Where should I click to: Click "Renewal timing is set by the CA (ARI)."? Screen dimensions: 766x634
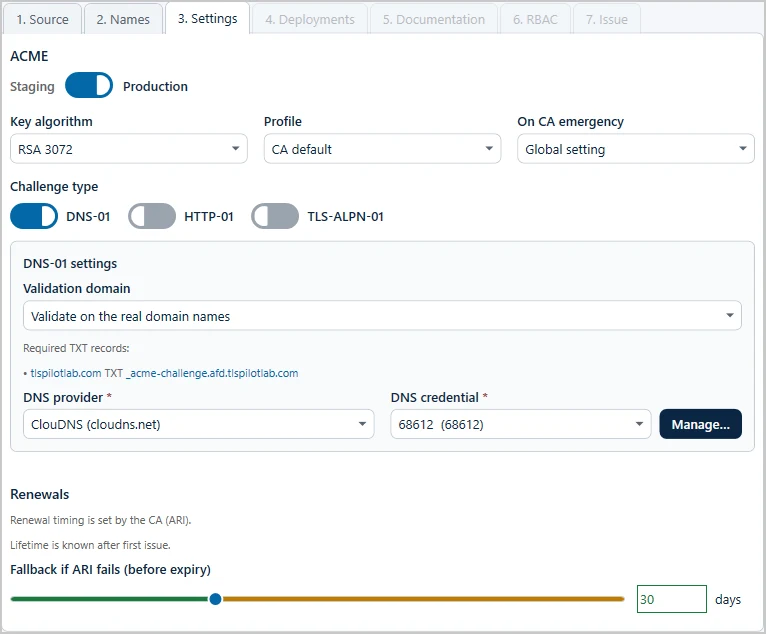101,520
